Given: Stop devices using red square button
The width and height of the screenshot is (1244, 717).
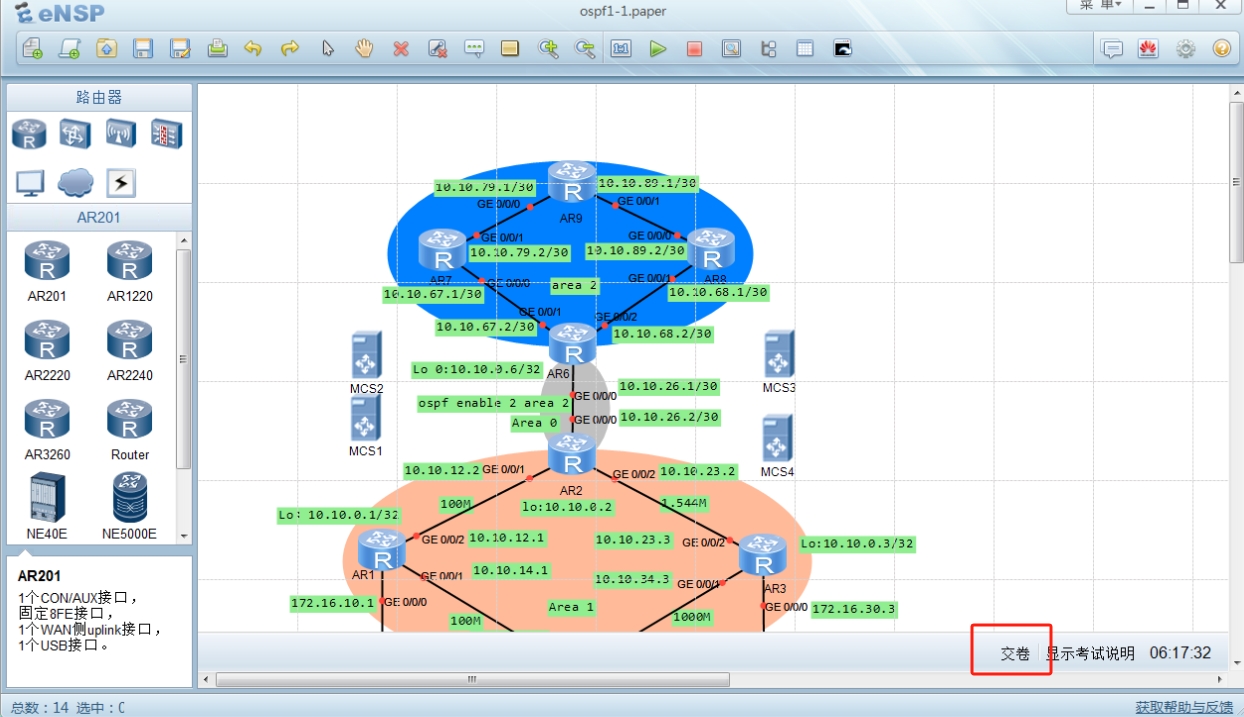Looking at the screenshot, I should click(x=694, y=48).
